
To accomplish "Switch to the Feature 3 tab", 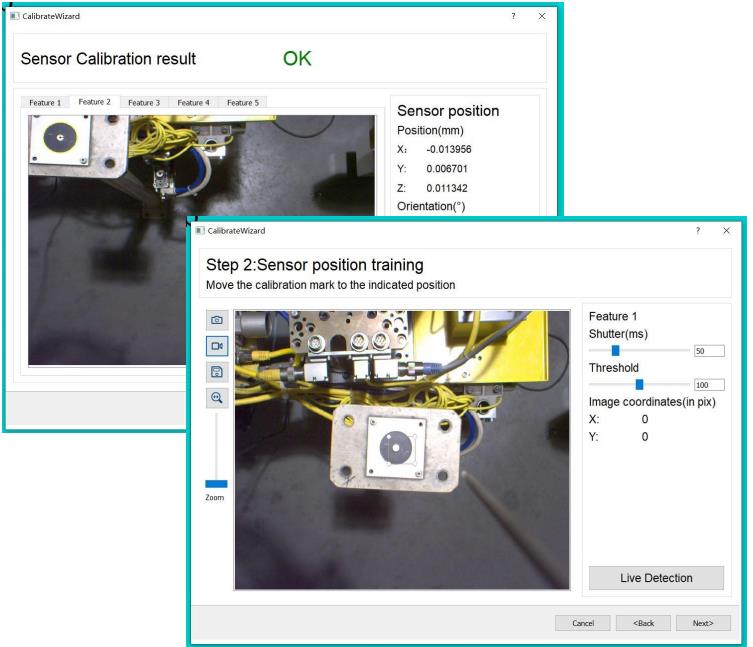I will click(144, 103).
